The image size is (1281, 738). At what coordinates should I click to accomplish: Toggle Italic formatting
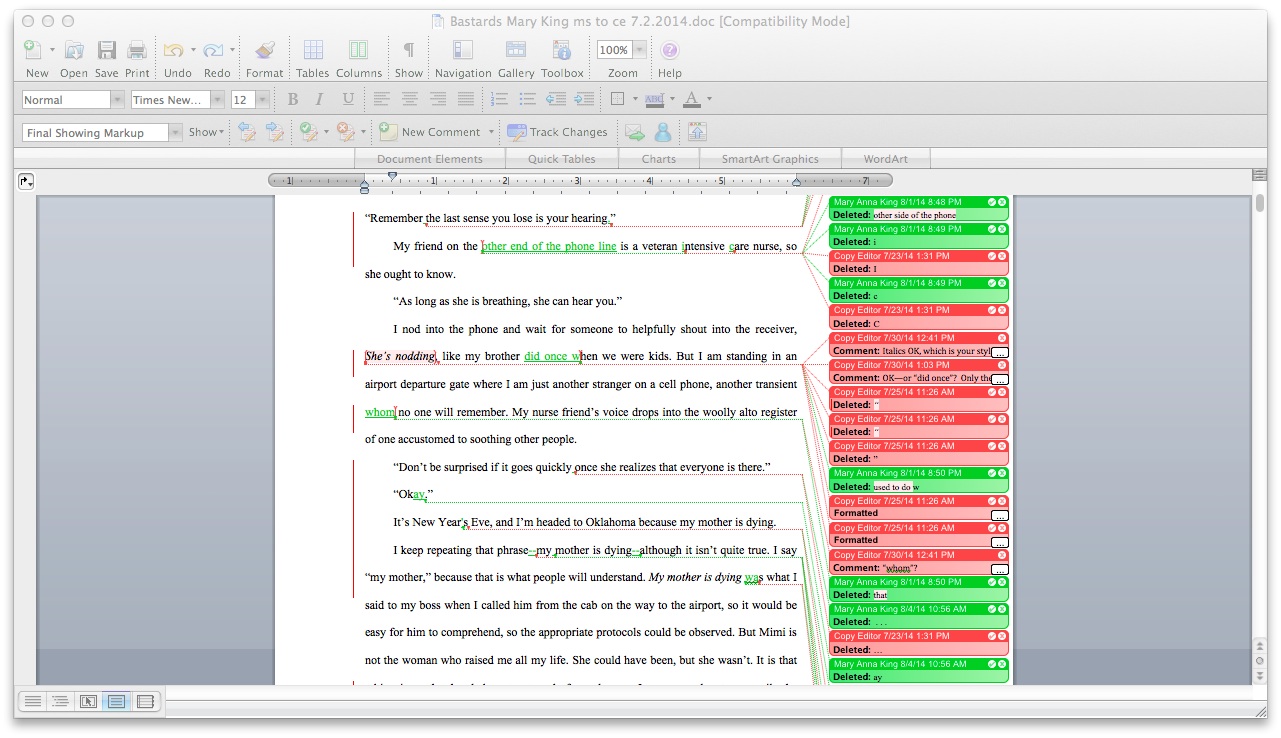point(320,99)
